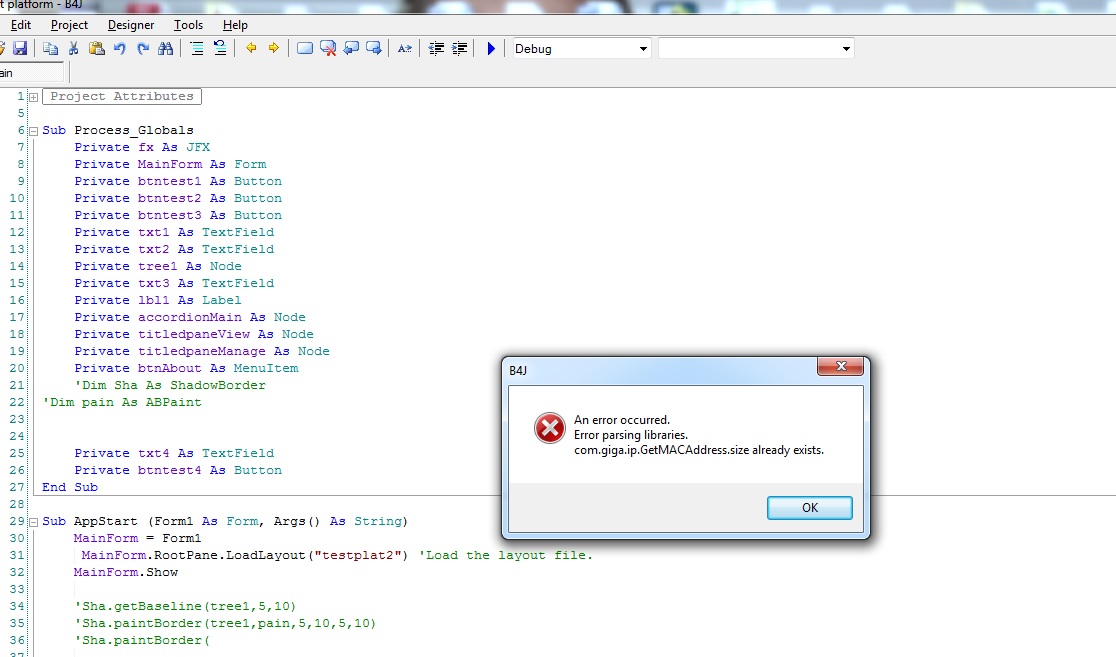Click line 20 'Private btnAbout As MenuItem'
The image size is (1116, 657).
point(186,369)
